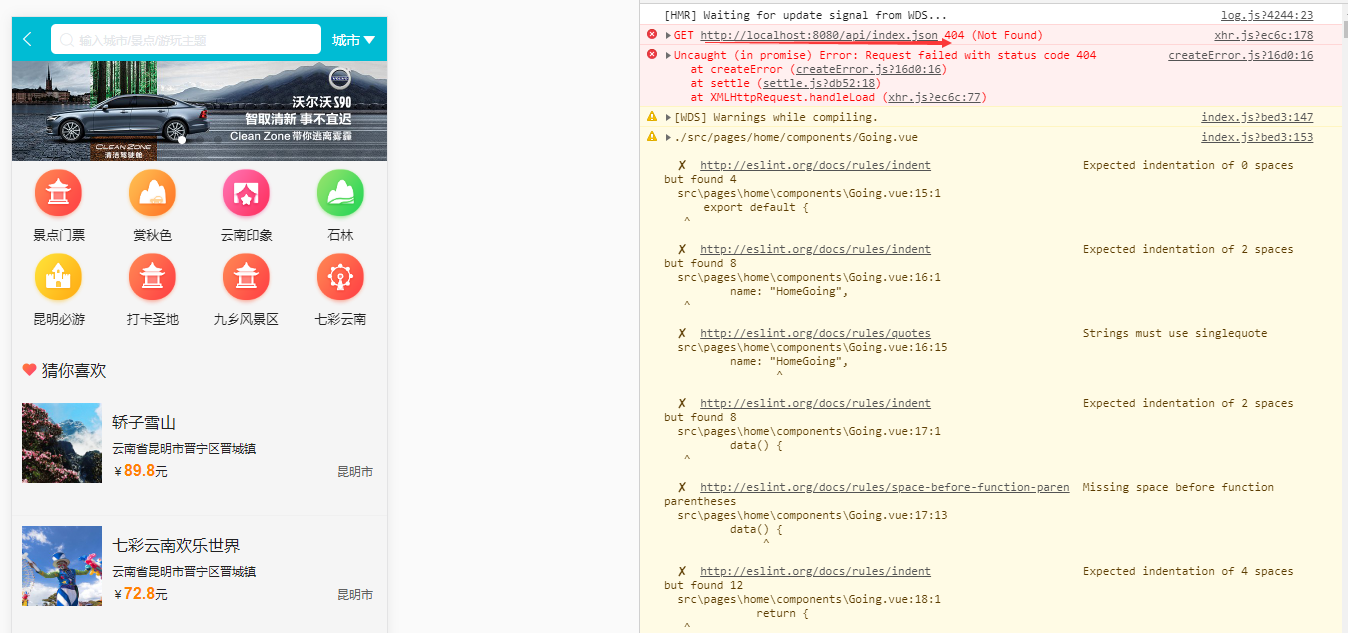Open the 赏秋色 category icon
Image resolution: width=1348 pixels, height=633 pixels.
(152, 193)
